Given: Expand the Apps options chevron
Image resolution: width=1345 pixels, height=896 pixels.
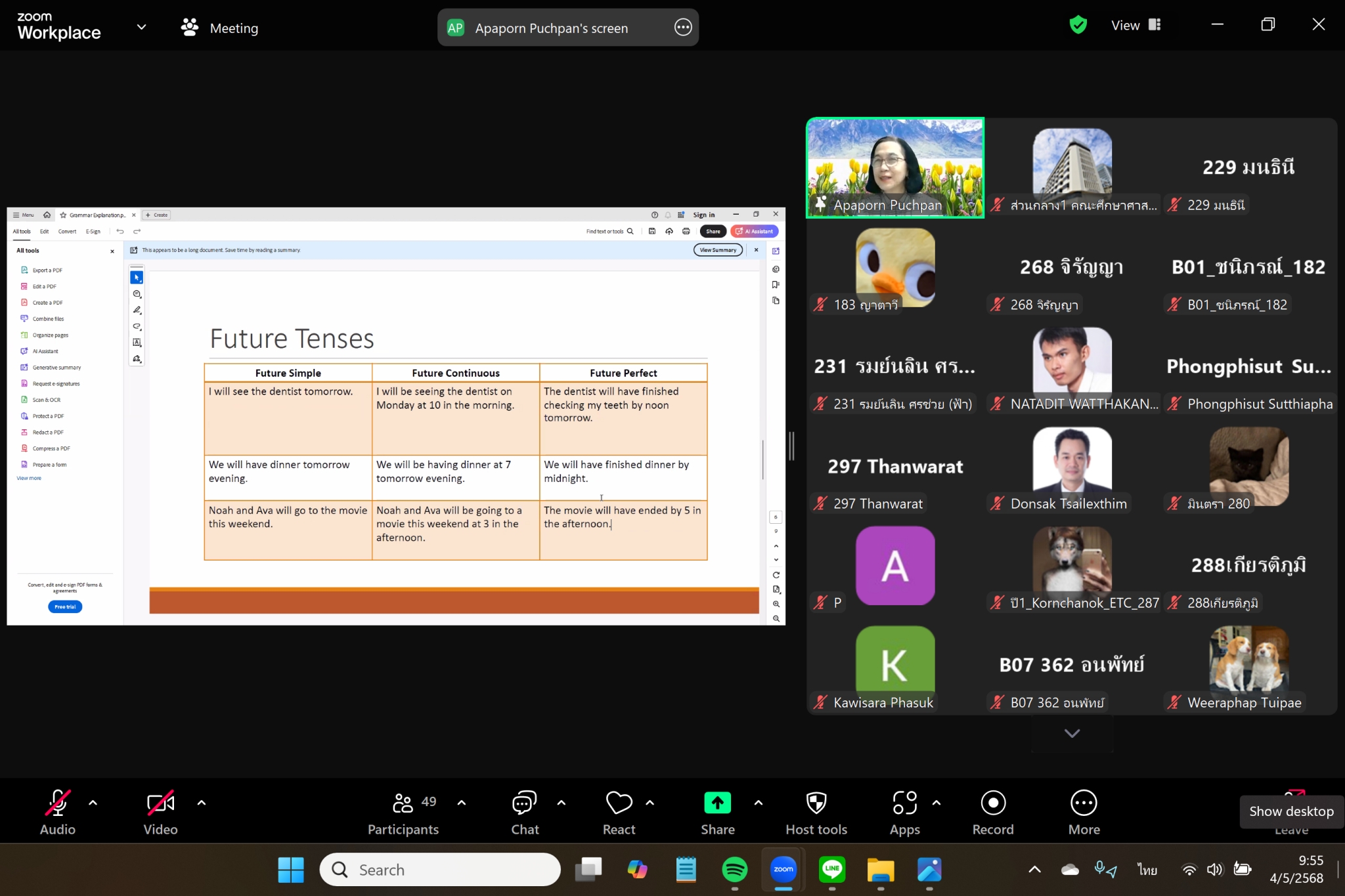Looking at the screenshot, I should (937, 802).
